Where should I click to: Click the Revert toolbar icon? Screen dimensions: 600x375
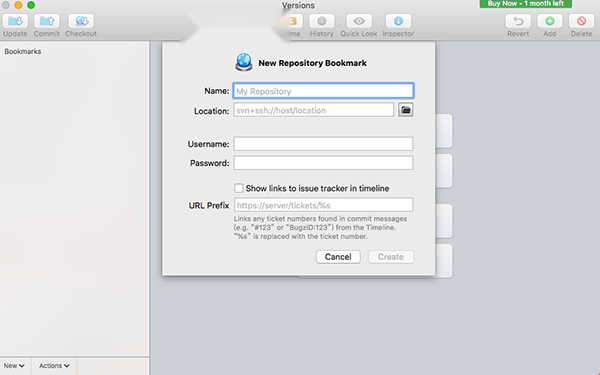(518, 21)
